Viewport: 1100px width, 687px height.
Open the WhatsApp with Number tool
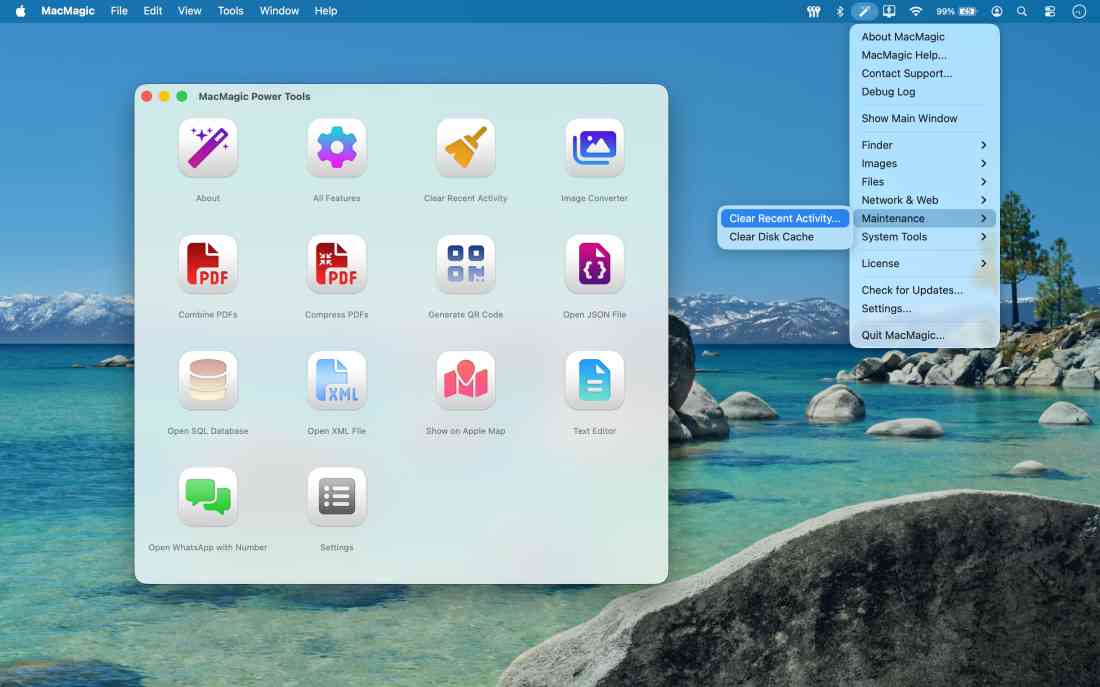pos(207,496)
